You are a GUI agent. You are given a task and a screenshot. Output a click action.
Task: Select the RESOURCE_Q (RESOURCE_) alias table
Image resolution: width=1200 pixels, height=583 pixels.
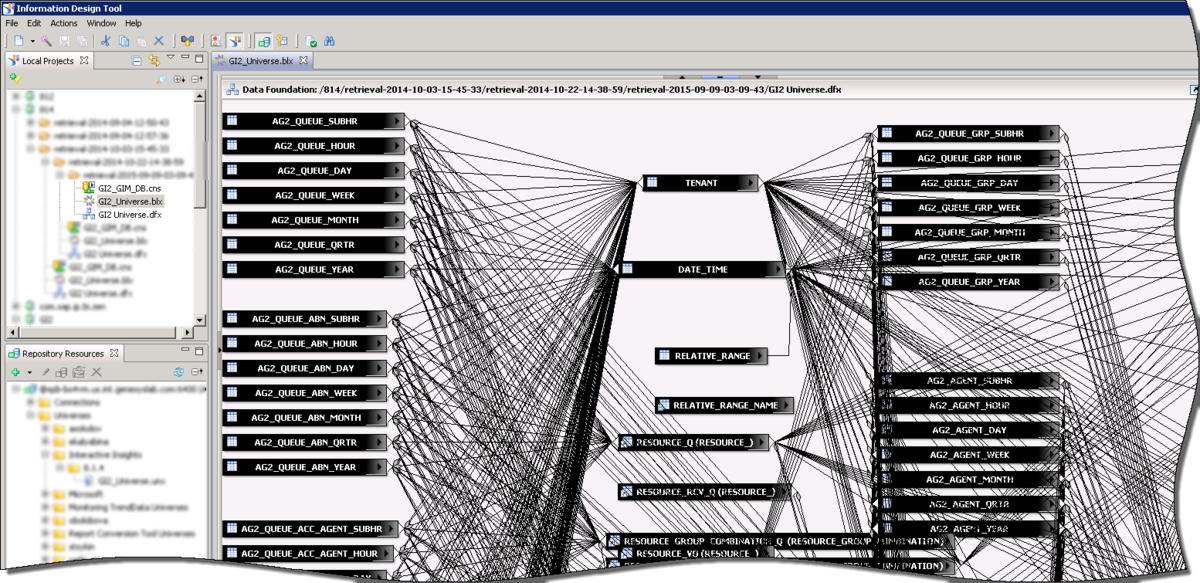[x=693, y=442]
